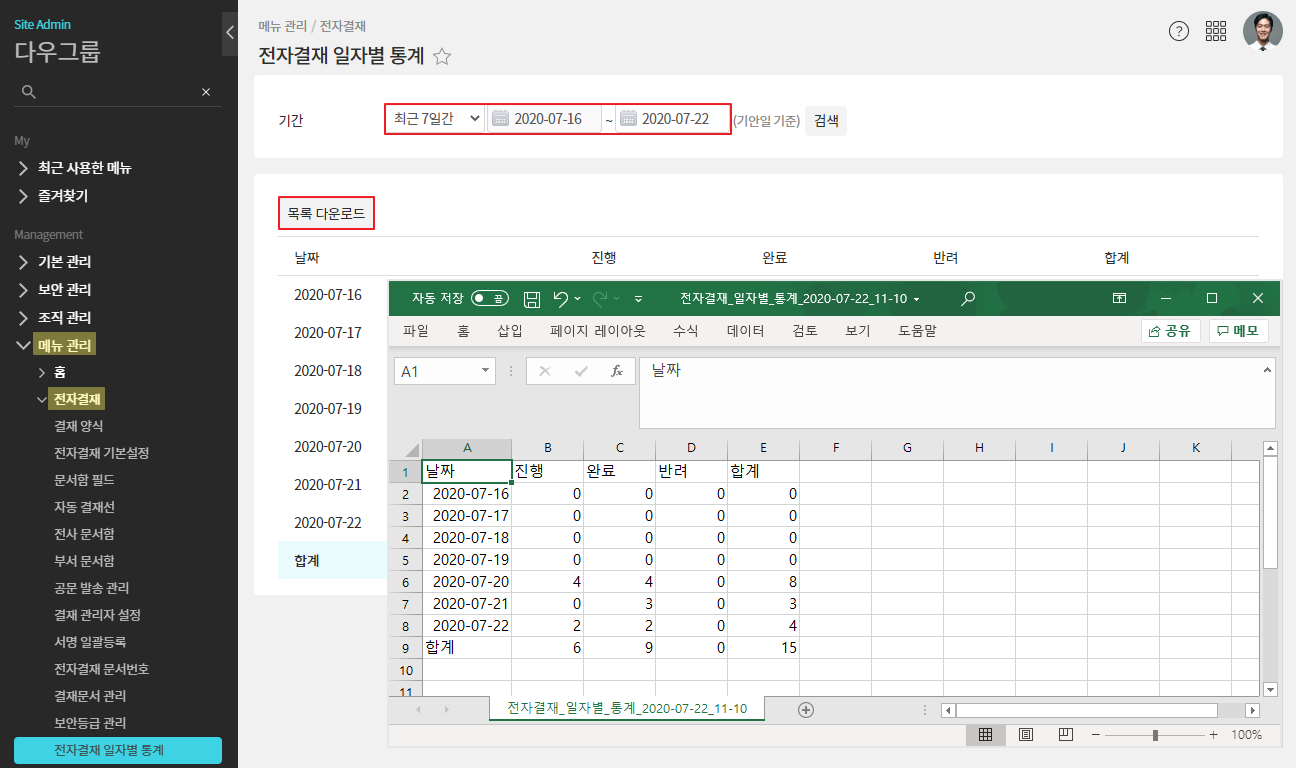This screenshot has height=768, width=1296.
Task: Click the 목록 다운로드 button
Action: point(326,213)
